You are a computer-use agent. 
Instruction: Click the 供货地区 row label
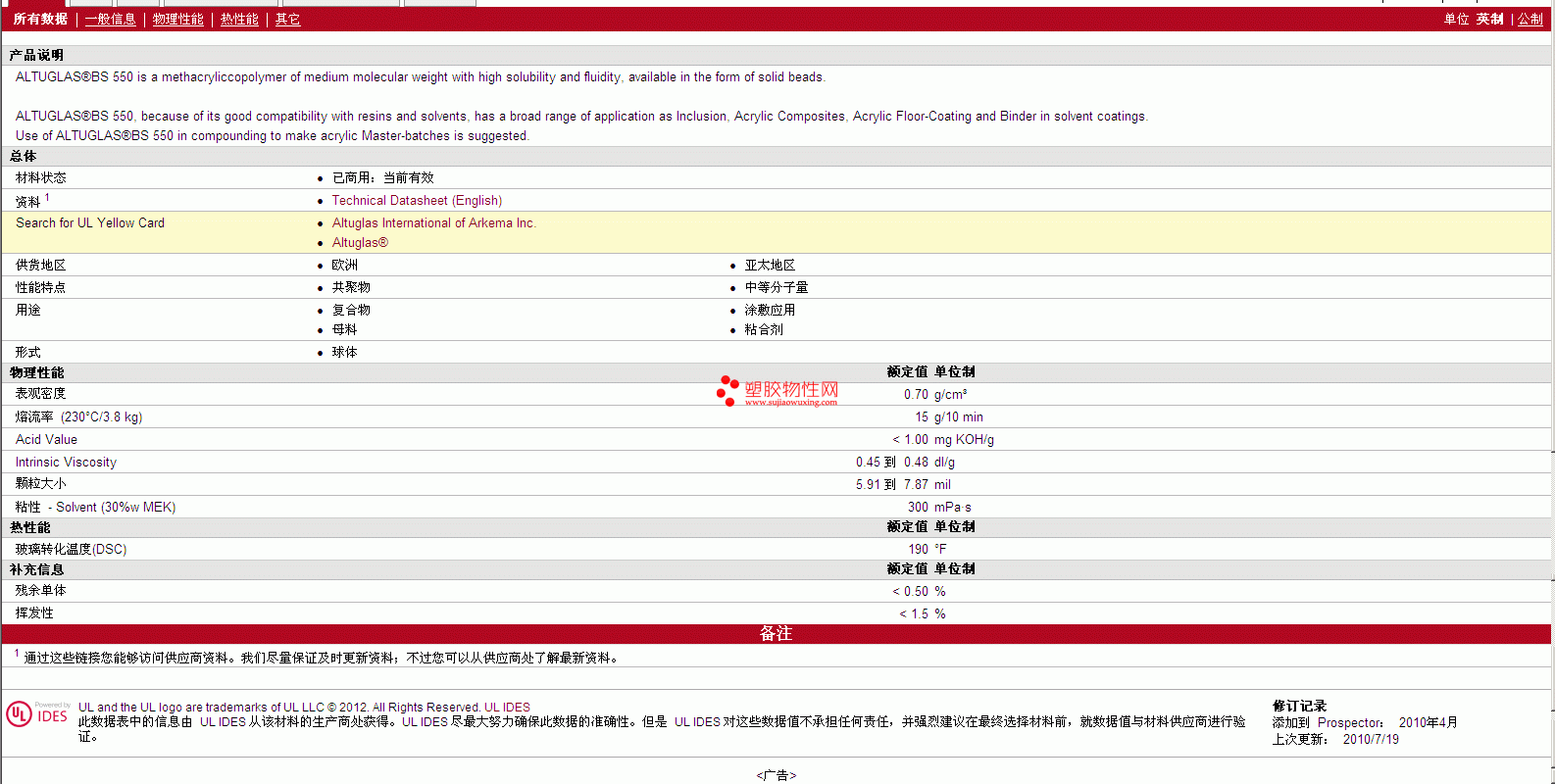tap(40, 265)
